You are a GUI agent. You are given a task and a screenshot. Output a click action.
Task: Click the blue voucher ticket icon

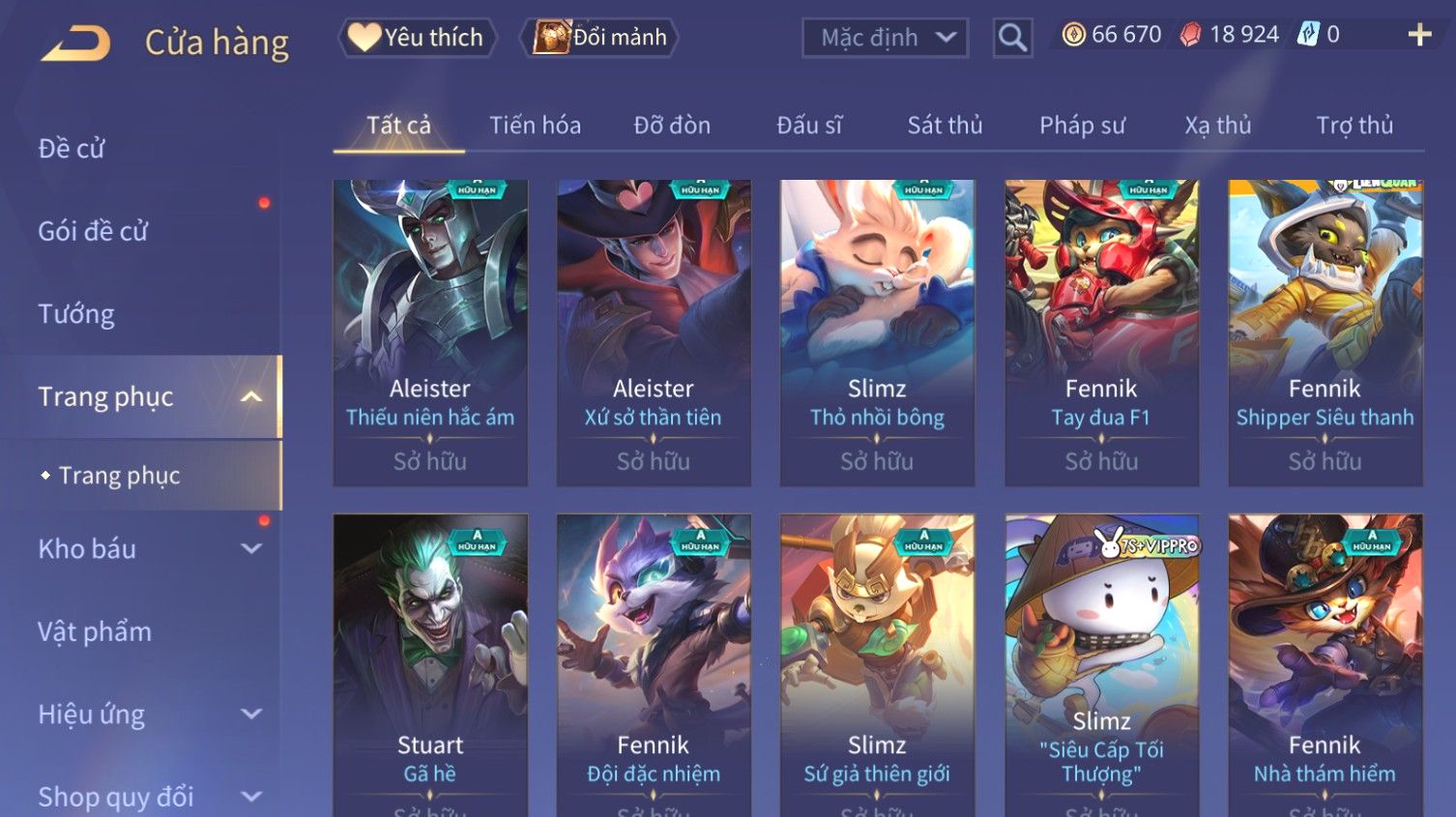[1308, 35]
